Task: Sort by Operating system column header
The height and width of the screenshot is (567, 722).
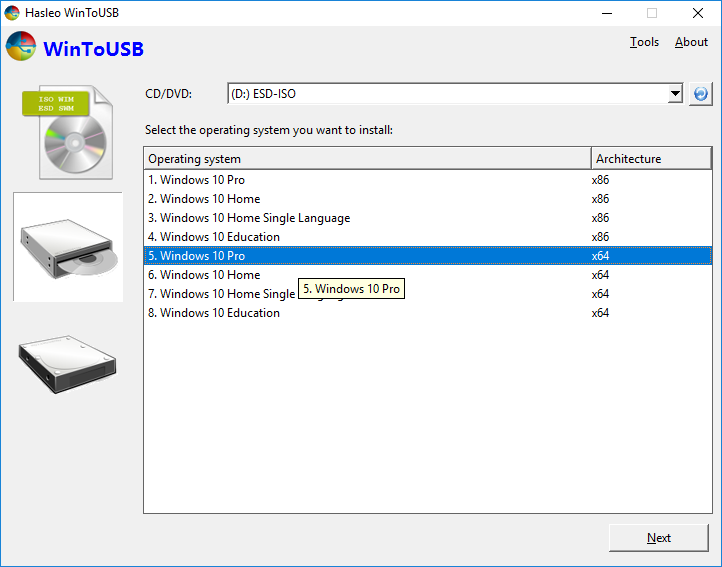Action: coord(367,158)
